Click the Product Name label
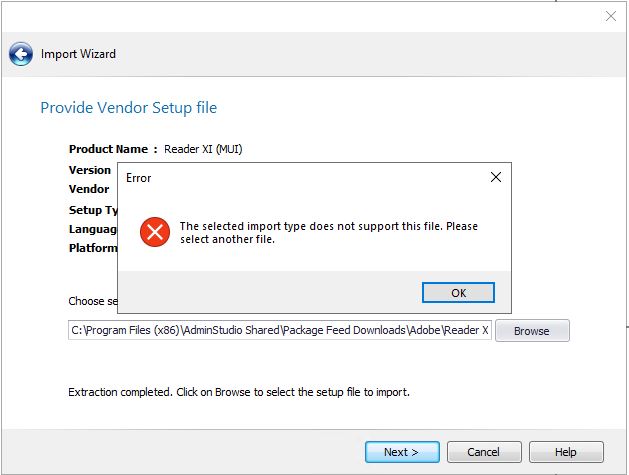The height and width of the screenshot is (475, 629). [x=112, y=149]
